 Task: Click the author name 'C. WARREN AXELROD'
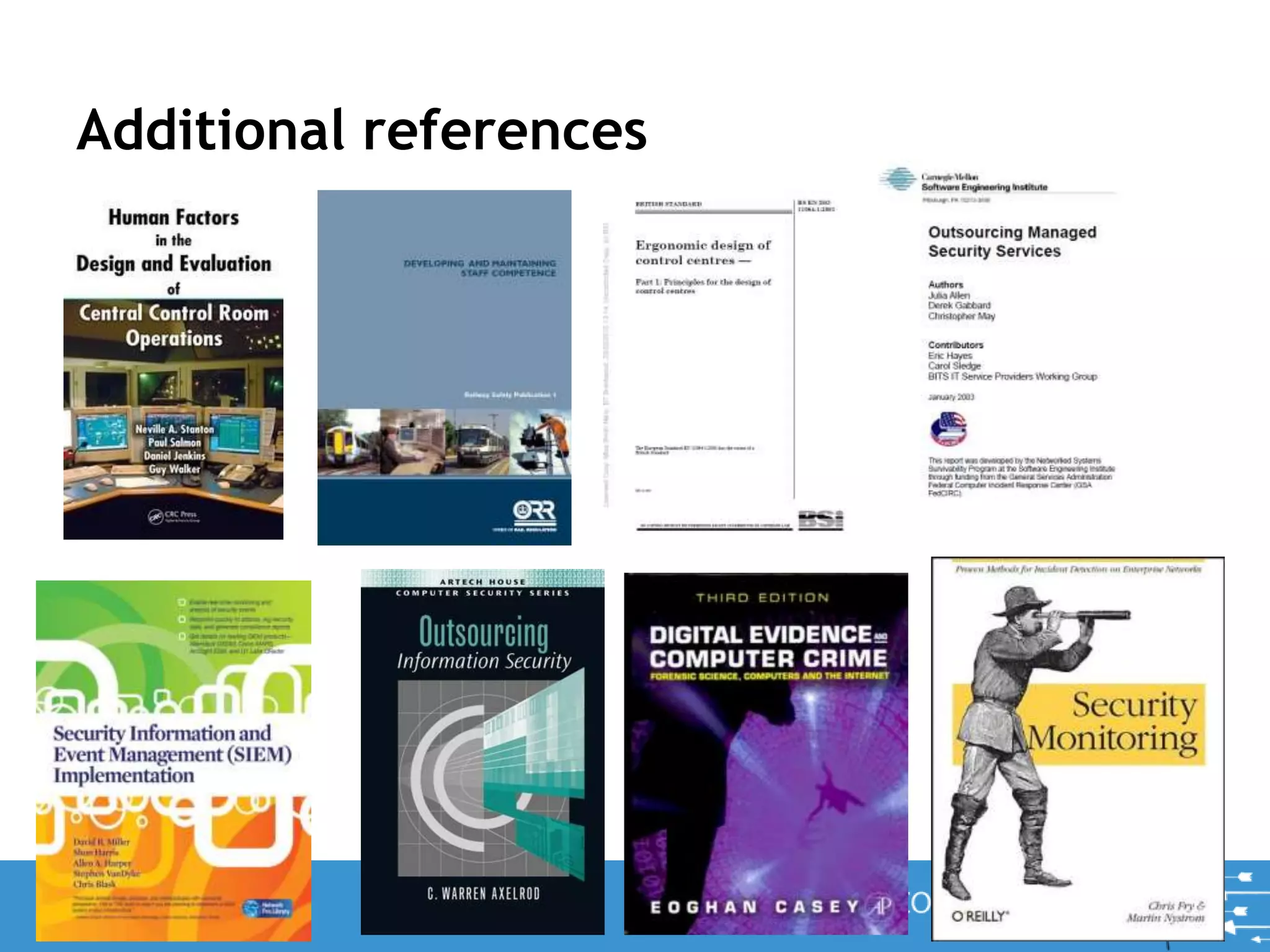tap(484, 894)
